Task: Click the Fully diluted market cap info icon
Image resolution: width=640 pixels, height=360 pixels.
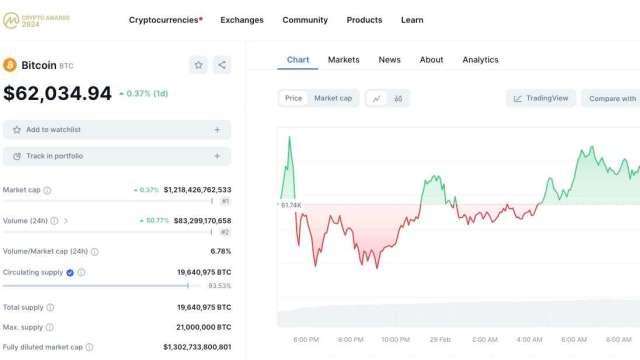Action: pos(89,347)
